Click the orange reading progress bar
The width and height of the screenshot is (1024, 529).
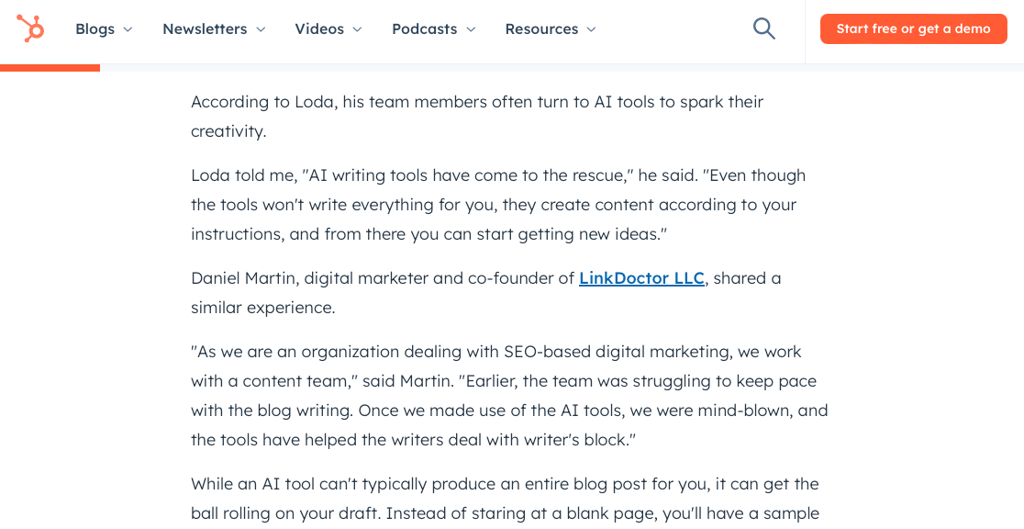click(50, 67)
